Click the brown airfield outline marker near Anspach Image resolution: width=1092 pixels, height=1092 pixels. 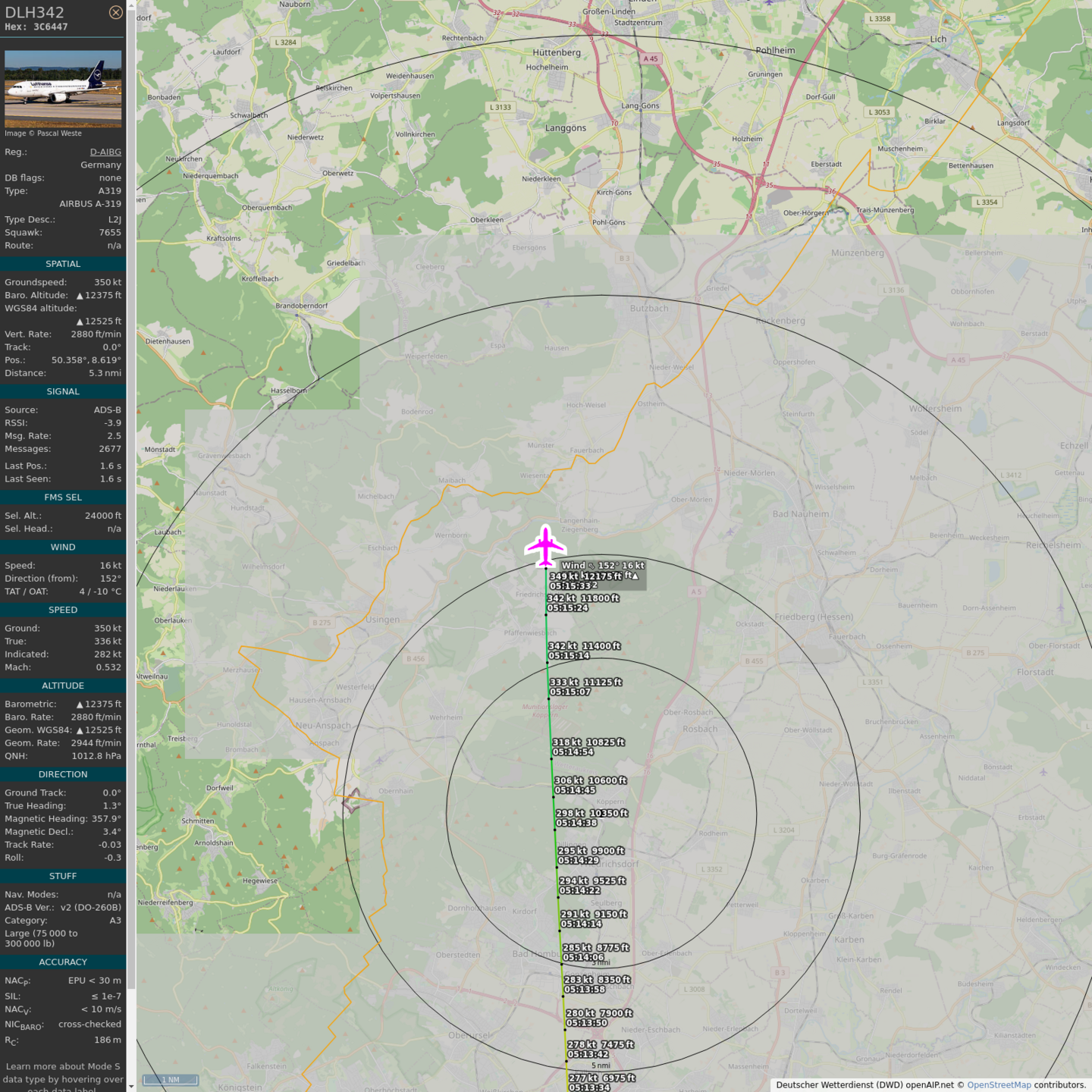[352, 801]
